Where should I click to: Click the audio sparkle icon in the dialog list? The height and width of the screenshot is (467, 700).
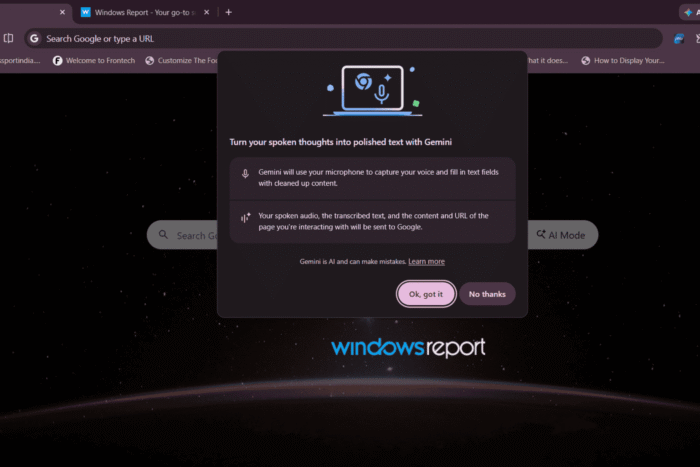pyautogui.click(x=246, y=217)
